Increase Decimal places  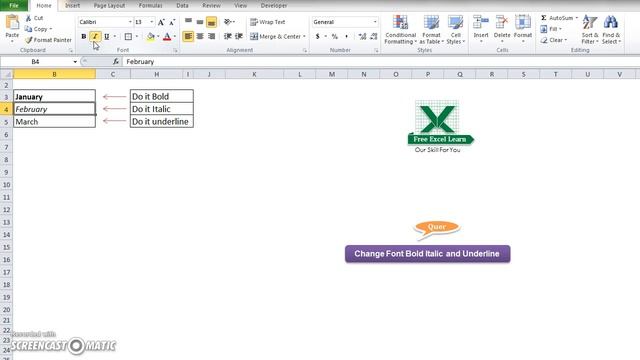[x=362, y=36]
